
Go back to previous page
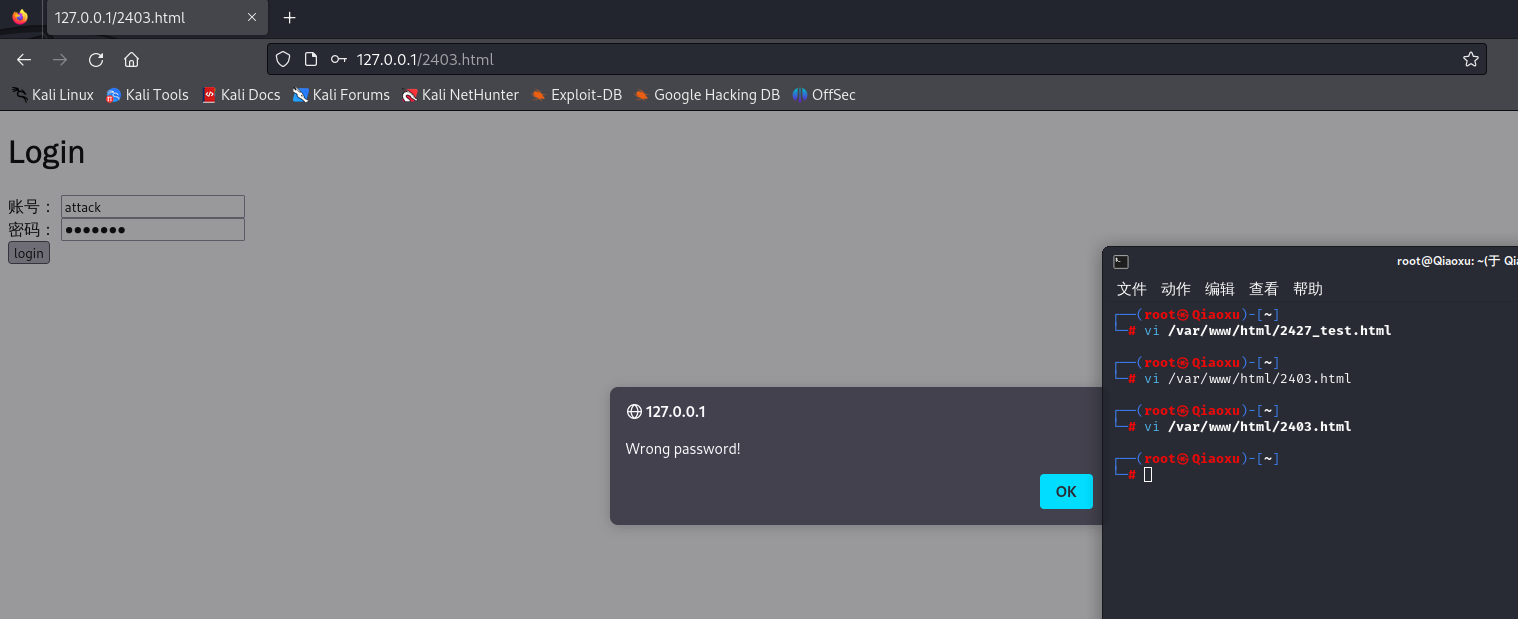(24, 59)
